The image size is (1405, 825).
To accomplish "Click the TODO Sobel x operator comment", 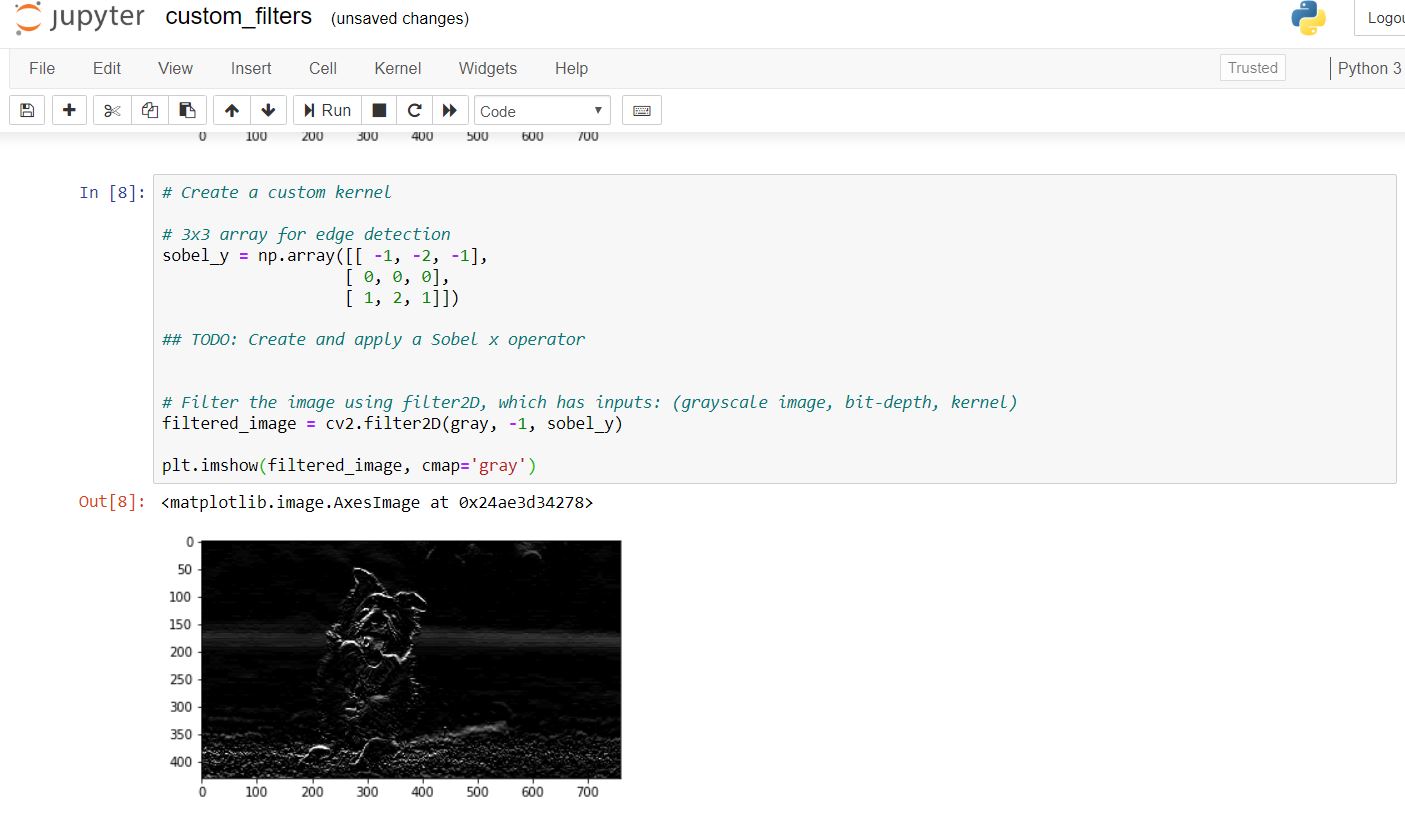I will [374, 339].
